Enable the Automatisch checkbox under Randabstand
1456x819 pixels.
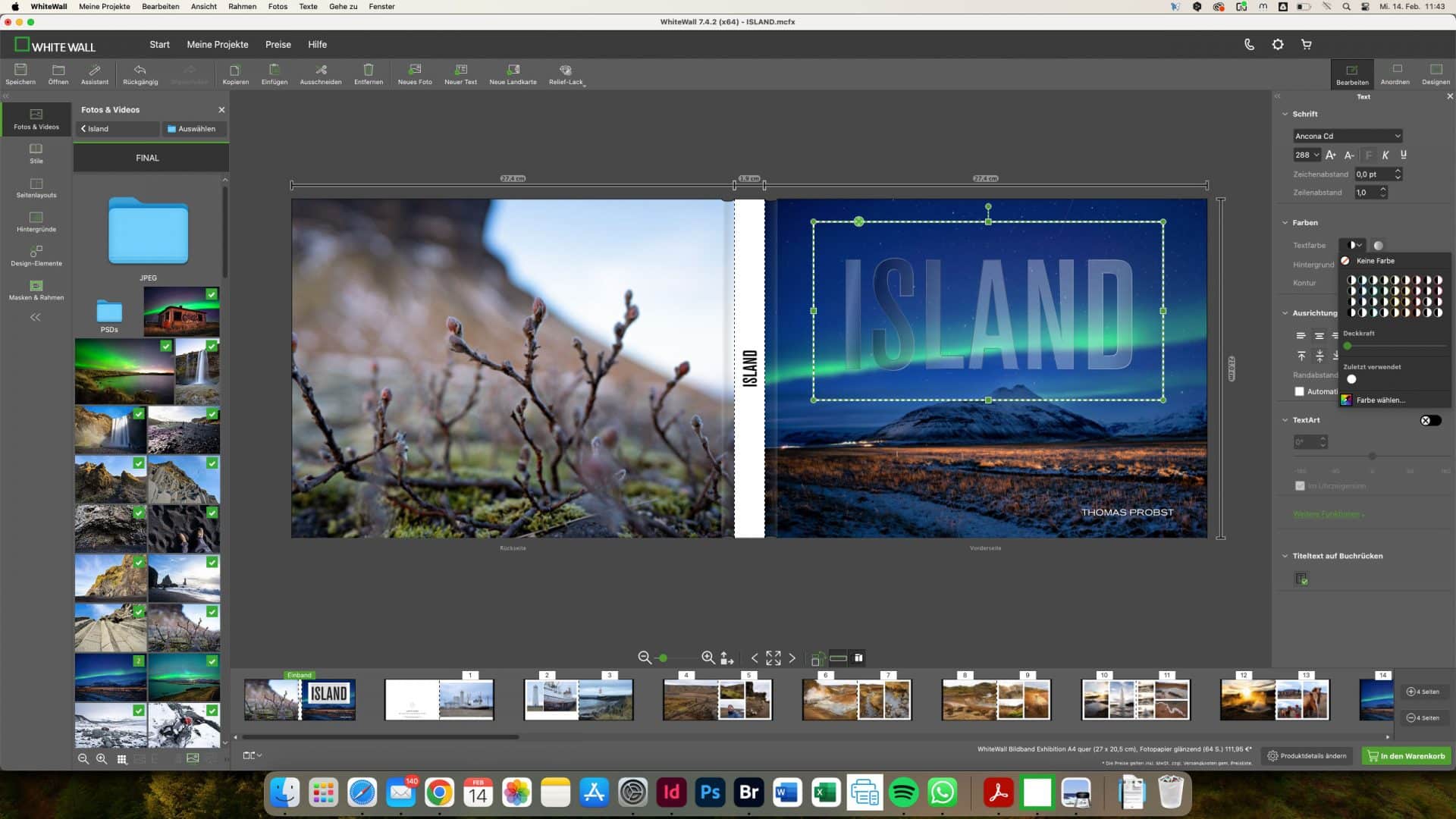(1300, 391)
